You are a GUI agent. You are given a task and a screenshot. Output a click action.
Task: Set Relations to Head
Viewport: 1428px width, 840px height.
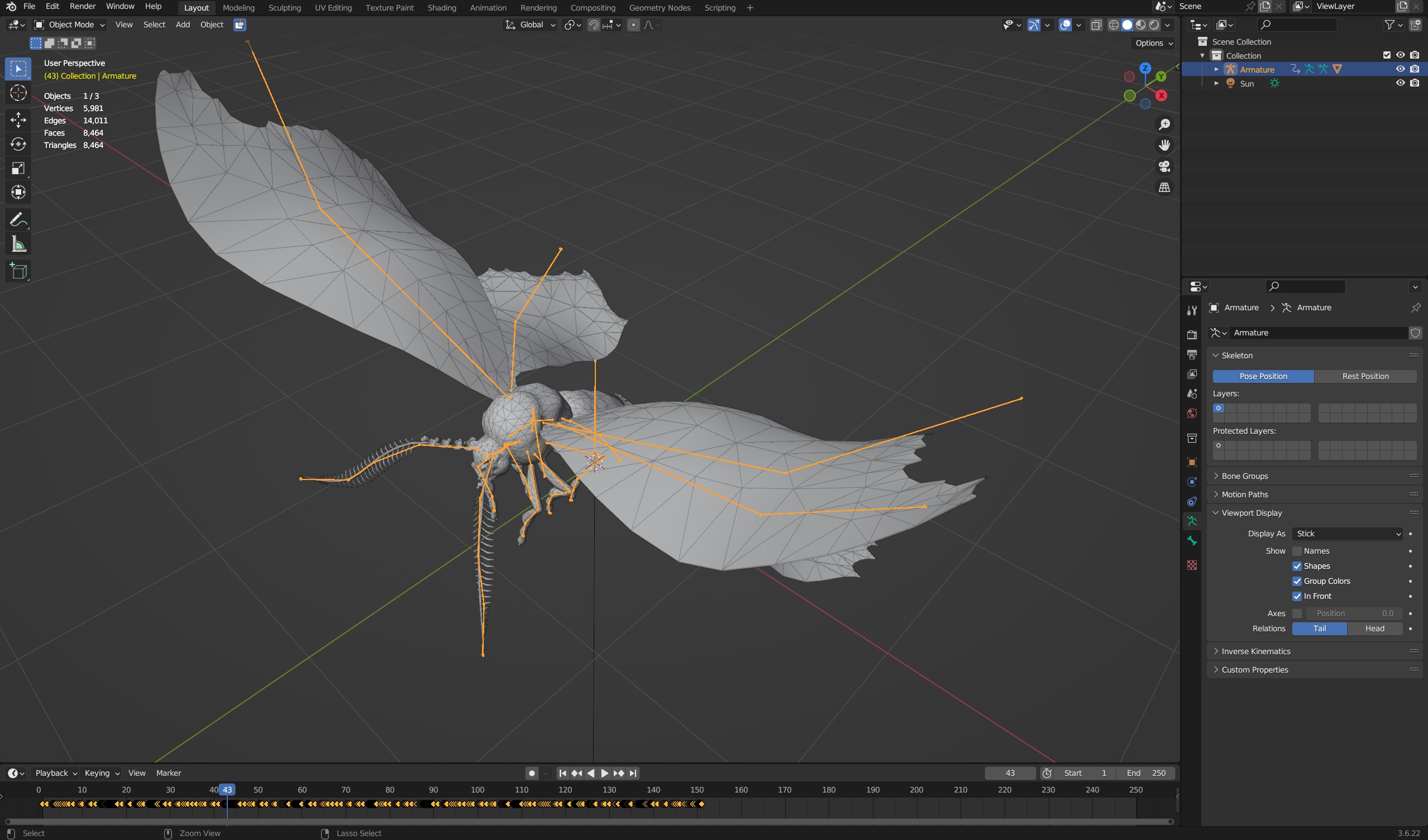(1375, 628)
